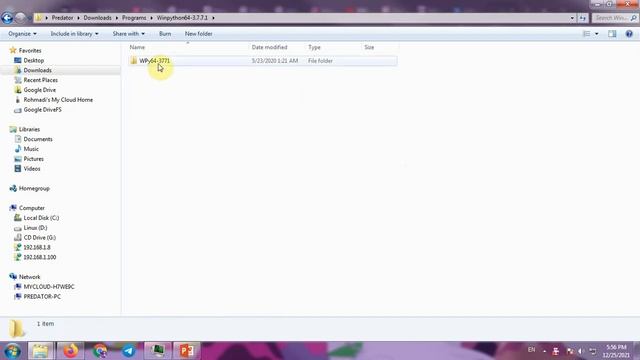Viewport: 640px width, 360px height.
Task: Open PREDATOR-PC network computer
Action: click(42, 297)
